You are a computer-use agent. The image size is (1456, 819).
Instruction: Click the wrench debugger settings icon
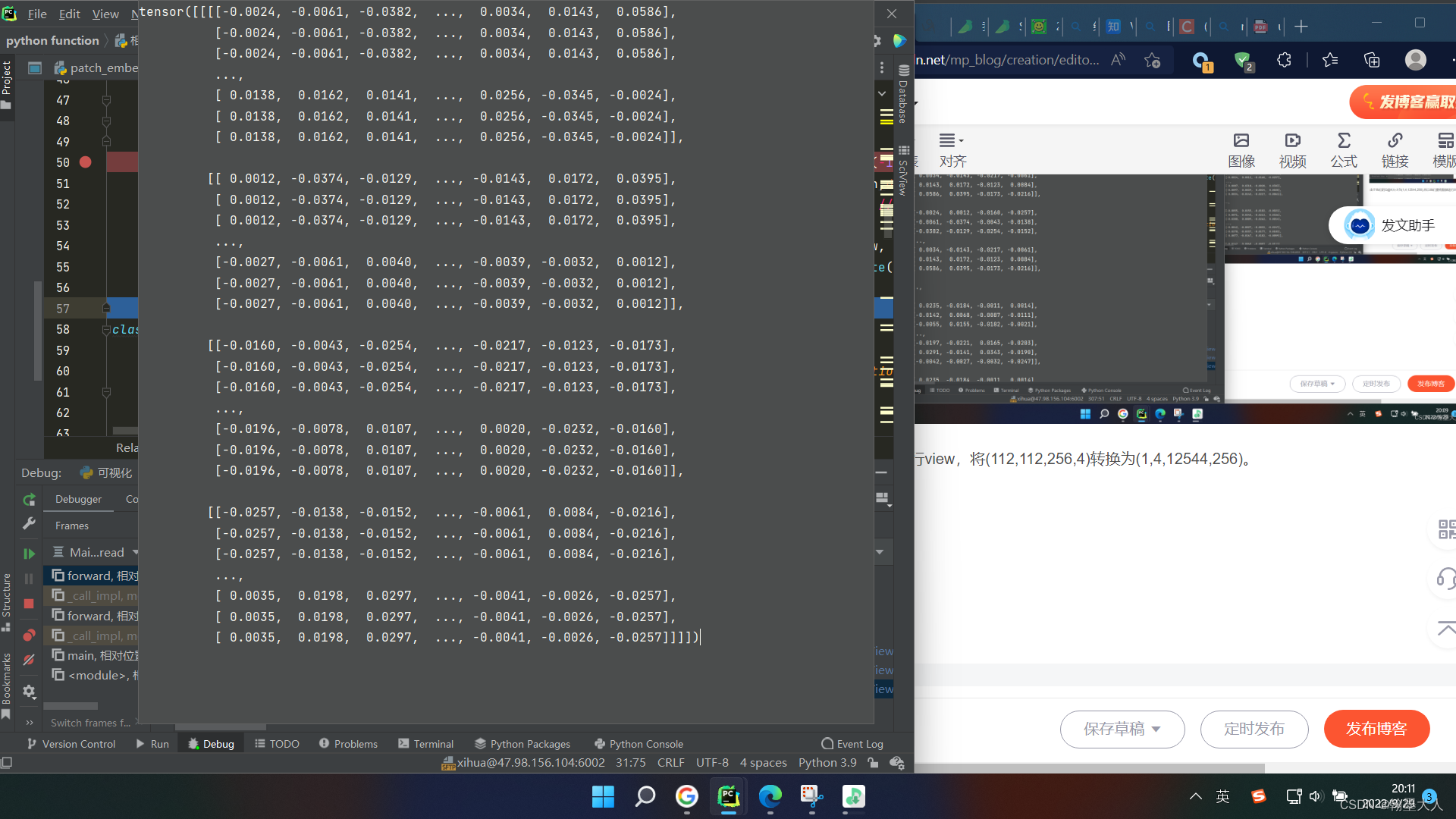click(29, 524)
